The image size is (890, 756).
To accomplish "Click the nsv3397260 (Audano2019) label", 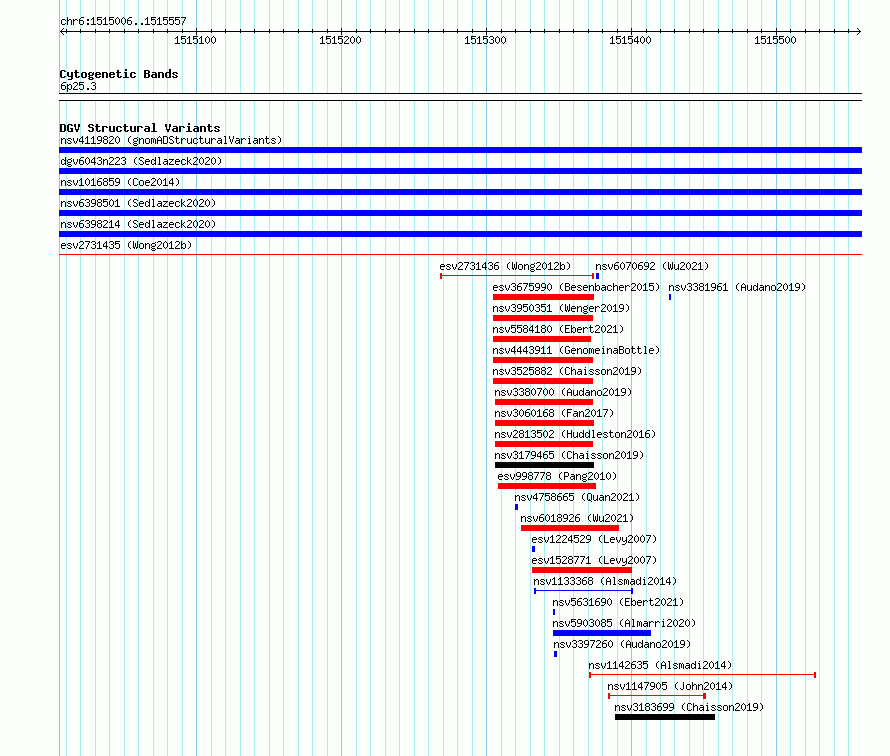I will [622, 644].
